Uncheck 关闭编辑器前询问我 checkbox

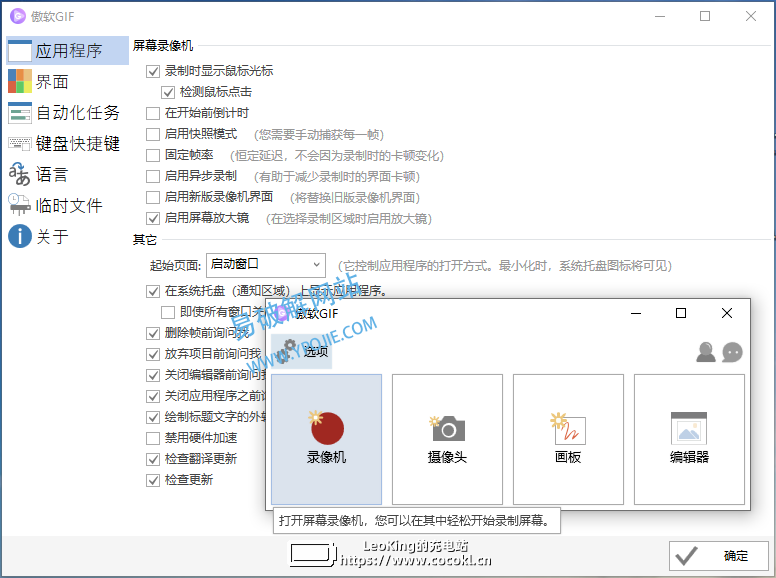(153, 375)
